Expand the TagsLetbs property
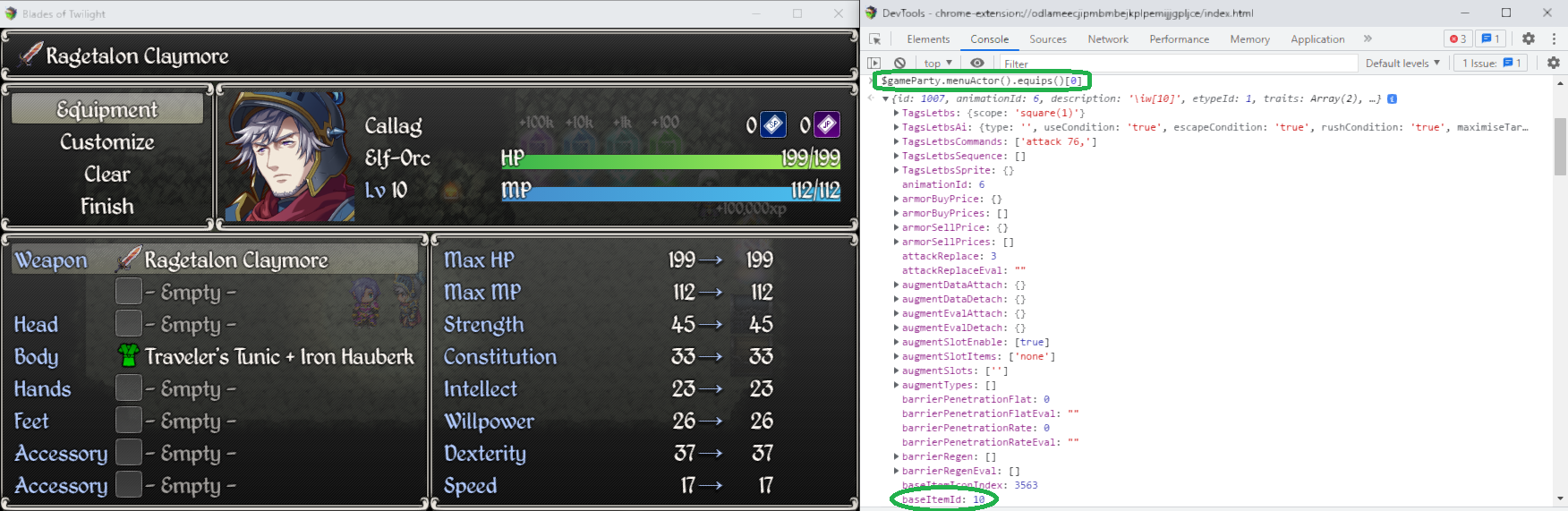Image resolution: width=1568 pixels, height=511 pixels. tap(896, 114)
